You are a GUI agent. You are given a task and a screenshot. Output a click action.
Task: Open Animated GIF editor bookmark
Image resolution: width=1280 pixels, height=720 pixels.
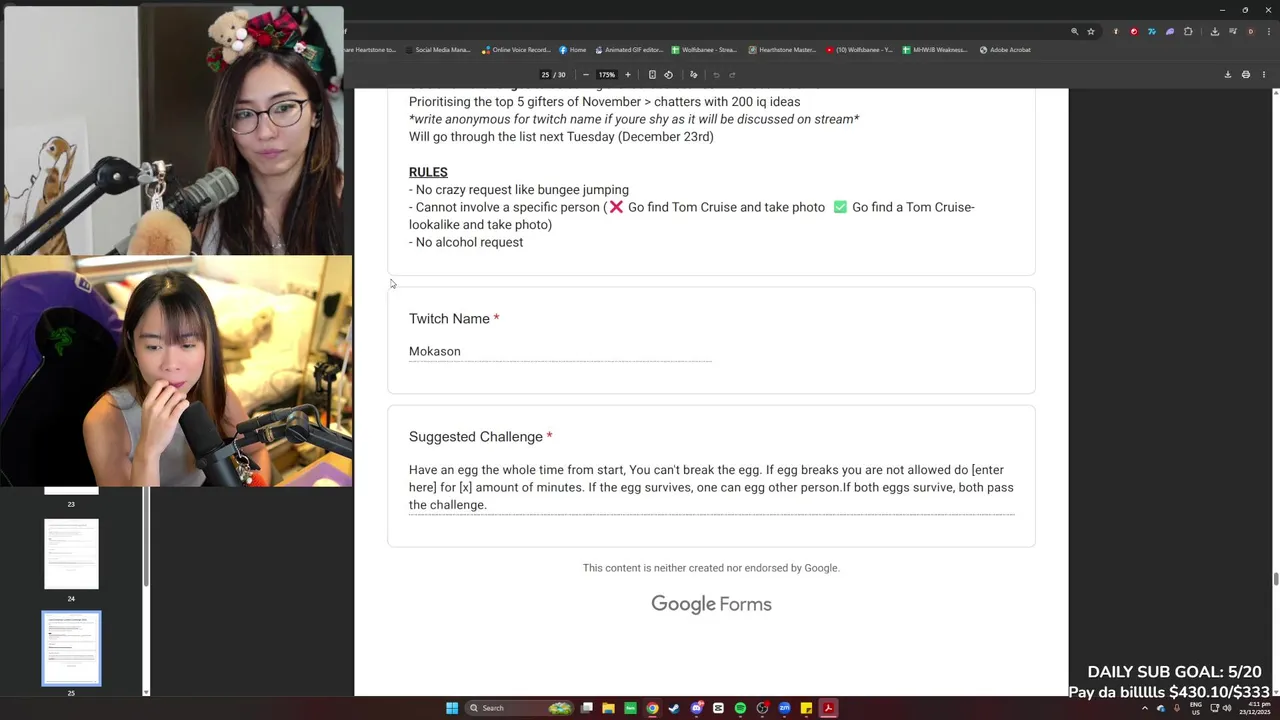click(629, 50)
